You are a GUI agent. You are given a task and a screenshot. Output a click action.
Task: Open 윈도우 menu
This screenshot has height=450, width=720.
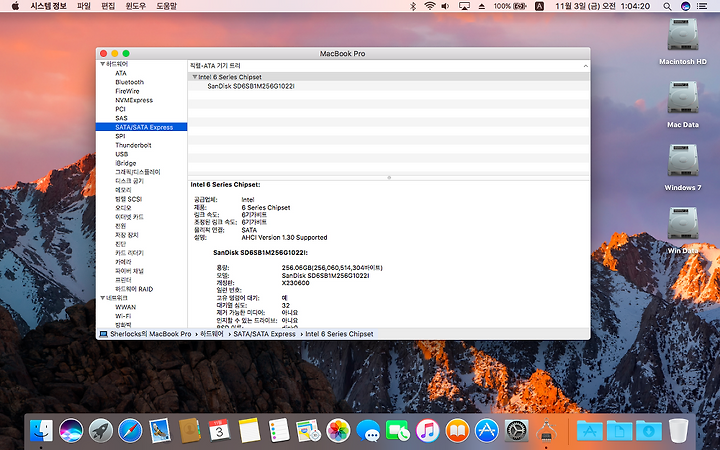[x=135, y=6]
